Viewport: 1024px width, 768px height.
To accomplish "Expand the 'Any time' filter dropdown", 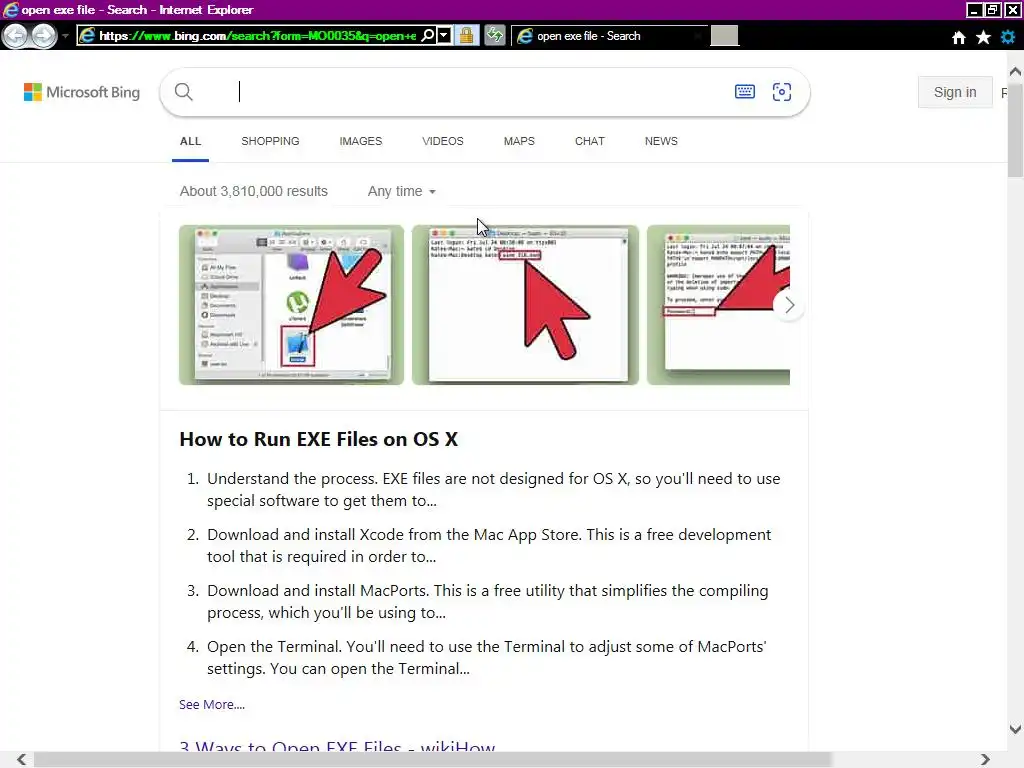I will click(x=402, y=191).
